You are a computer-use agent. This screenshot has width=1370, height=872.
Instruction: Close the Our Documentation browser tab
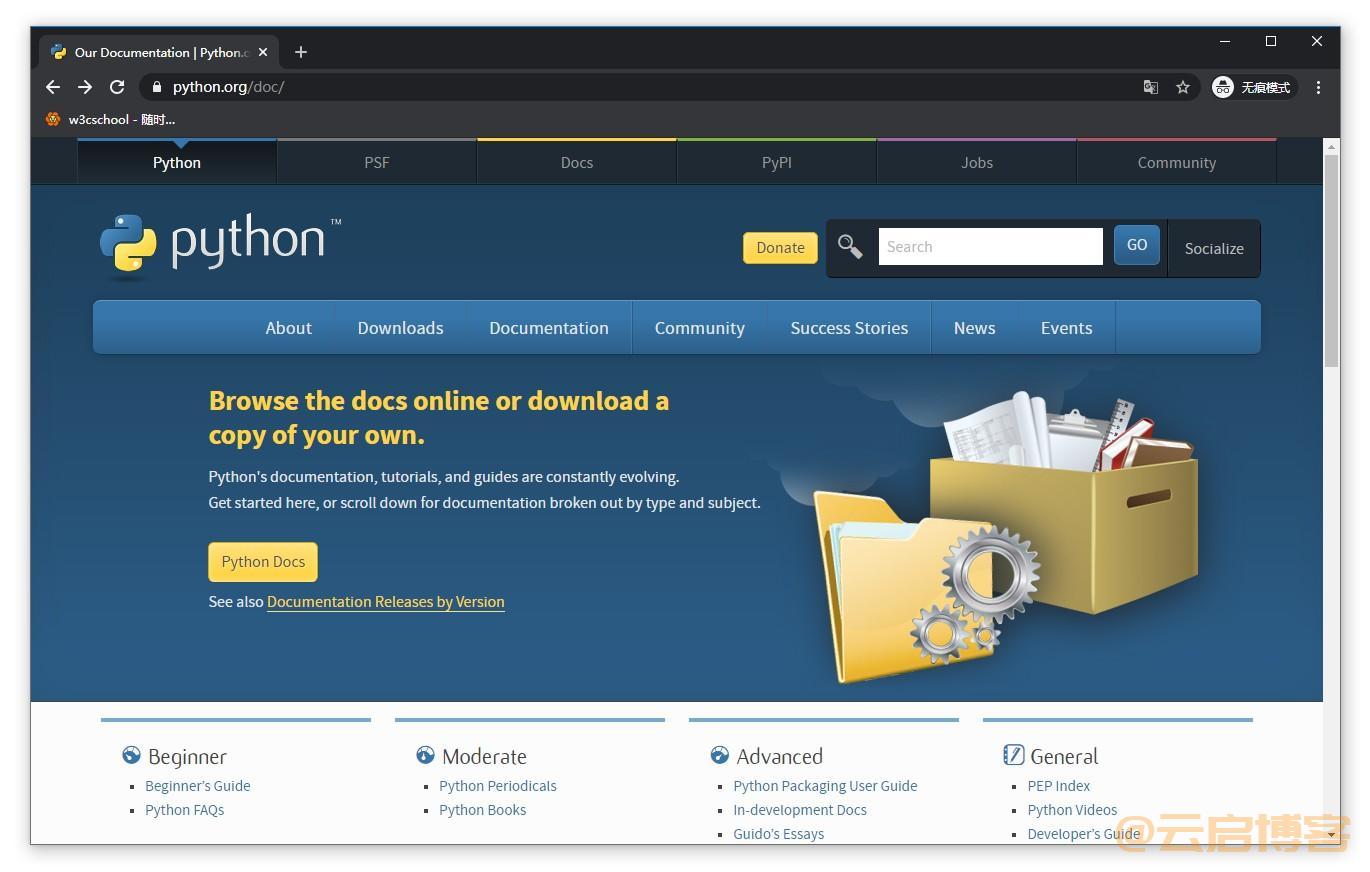tap(263, 52)
